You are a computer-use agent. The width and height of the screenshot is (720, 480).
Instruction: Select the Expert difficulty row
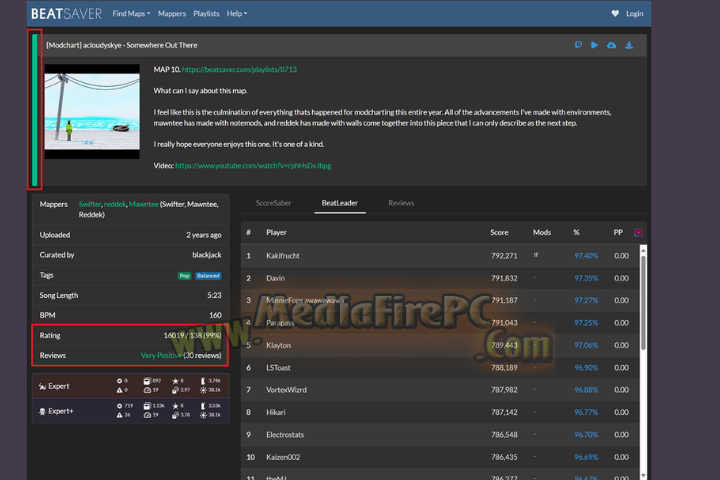(130, 386)
